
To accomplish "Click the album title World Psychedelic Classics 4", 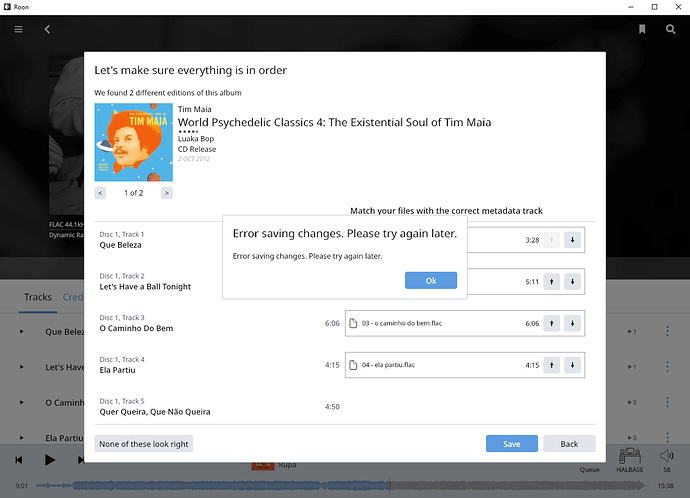I will tap(334, 122).
